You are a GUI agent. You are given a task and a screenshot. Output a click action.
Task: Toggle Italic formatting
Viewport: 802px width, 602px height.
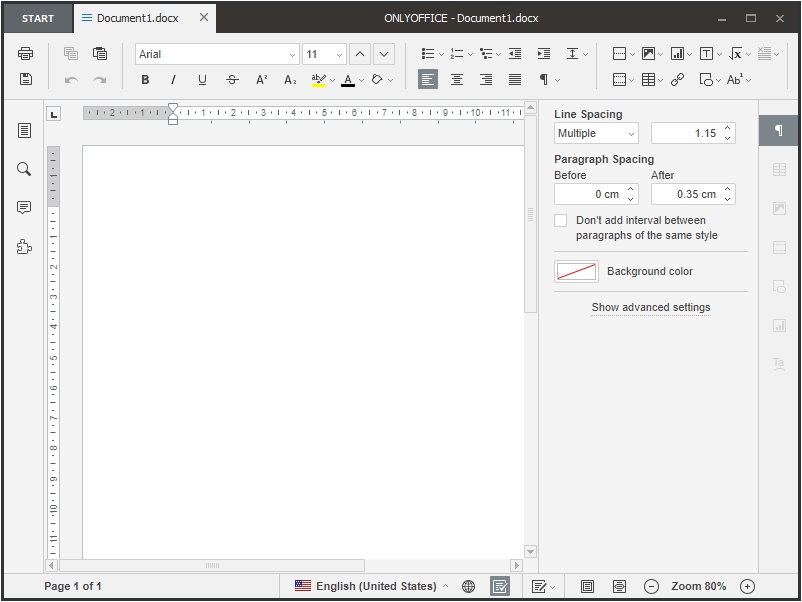[173, 80]
